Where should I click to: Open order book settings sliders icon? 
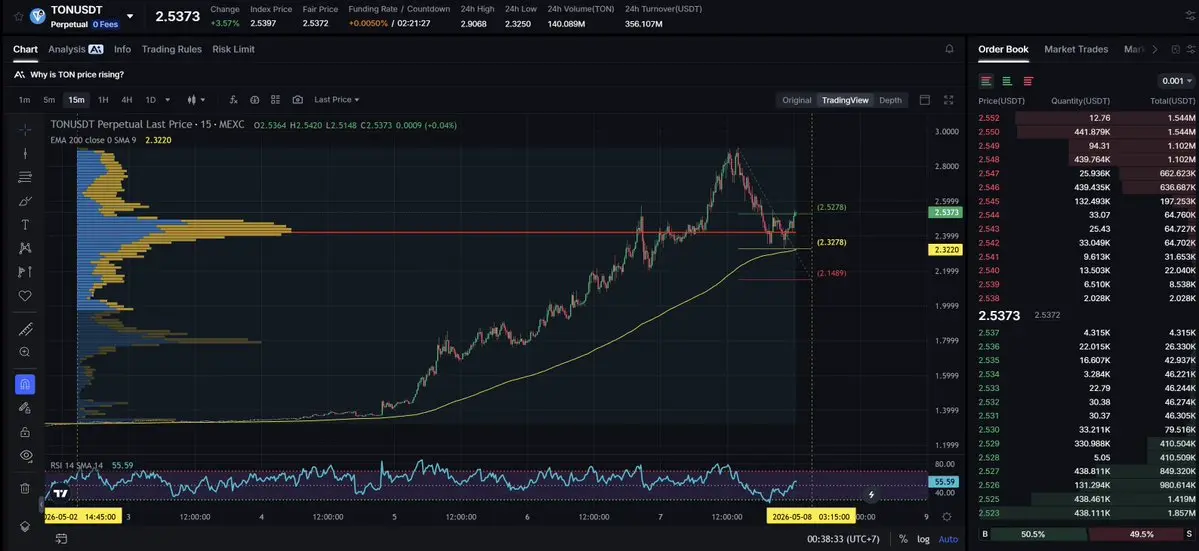pos(1191,49)
